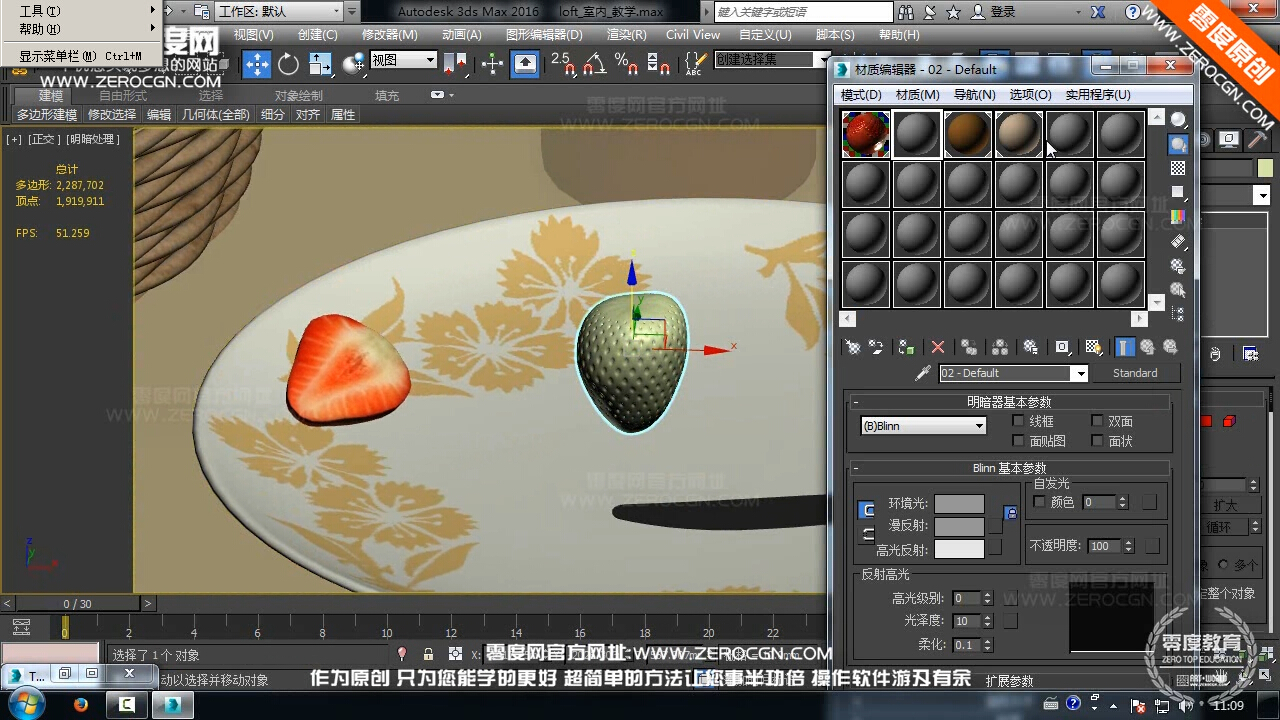This screenshot has height=720, width=1280.
Task: Toggle the selection lock icon in status bar
Action: [x=428, y=654]
